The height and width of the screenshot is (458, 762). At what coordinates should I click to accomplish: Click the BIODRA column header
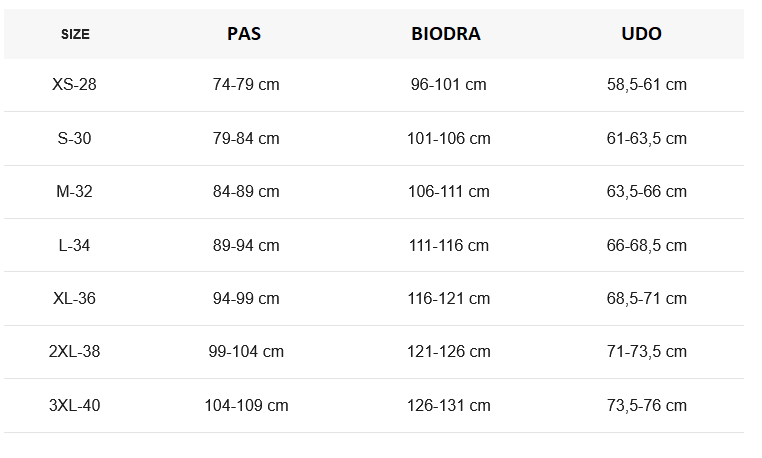446,33
